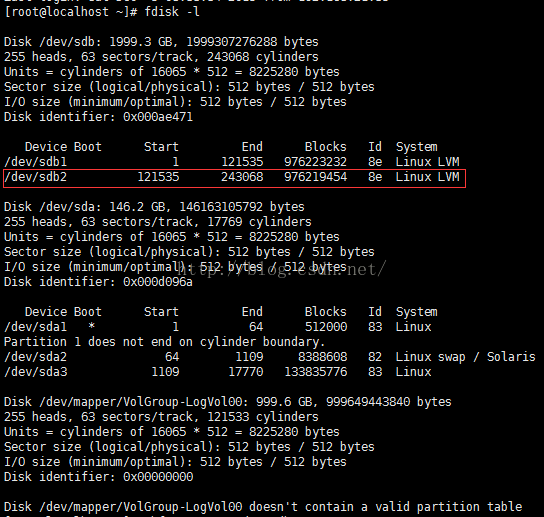The image size is (544, 517).
Task: Select 'Disk /dev/sda: 146.2 GB' line
Action: pos(154,207)
